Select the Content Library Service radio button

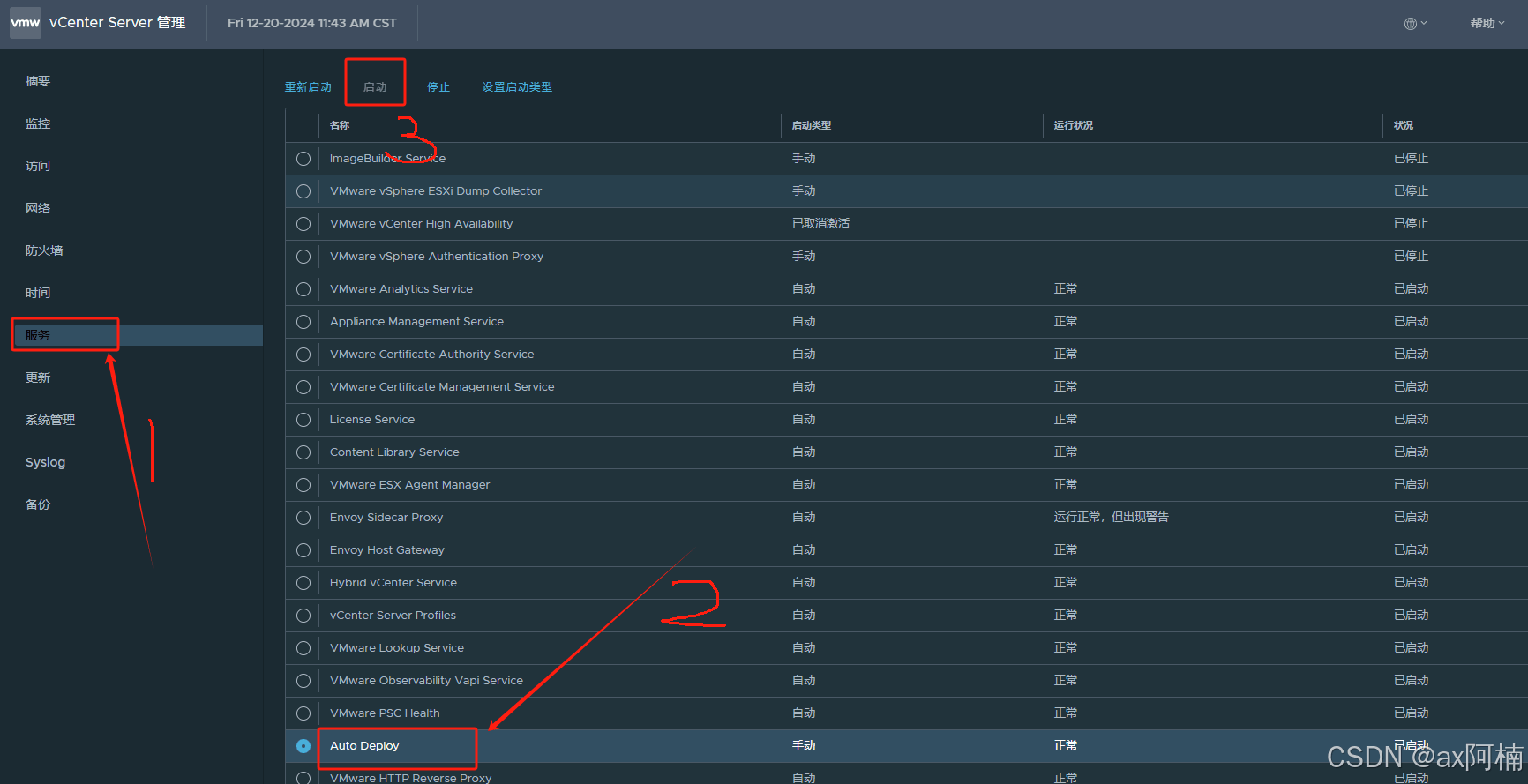pos(303,452)
